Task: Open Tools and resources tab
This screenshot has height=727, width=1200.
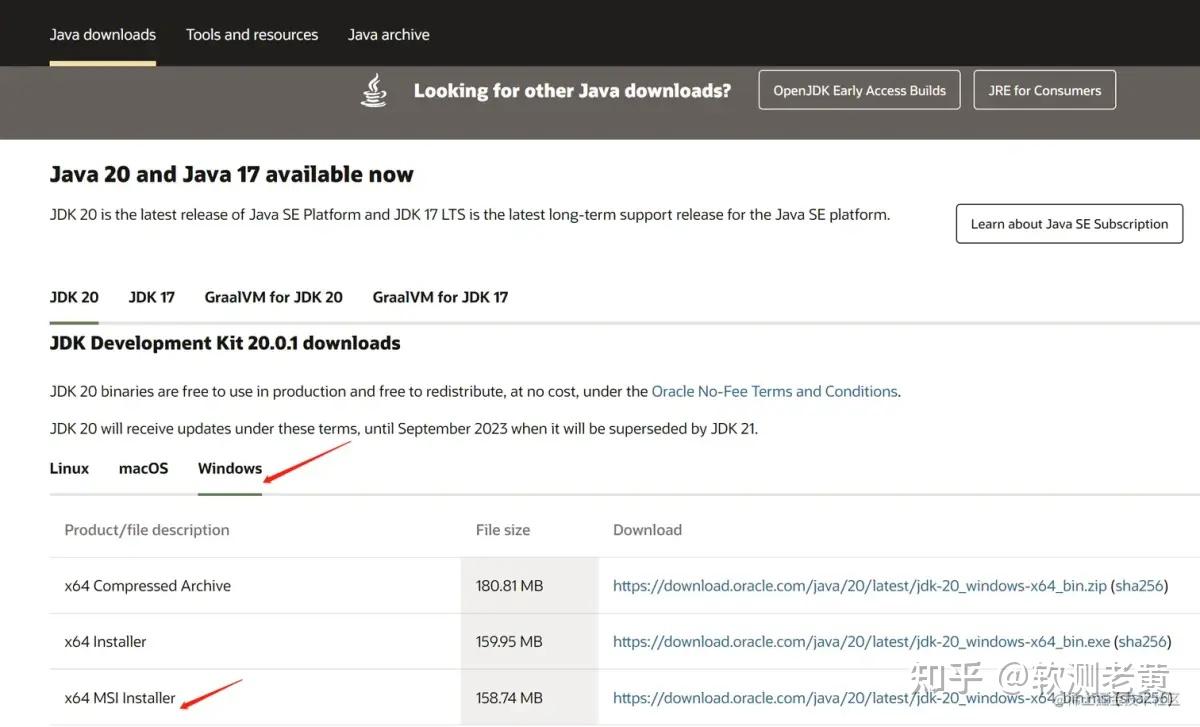Action: pos(252,34)
